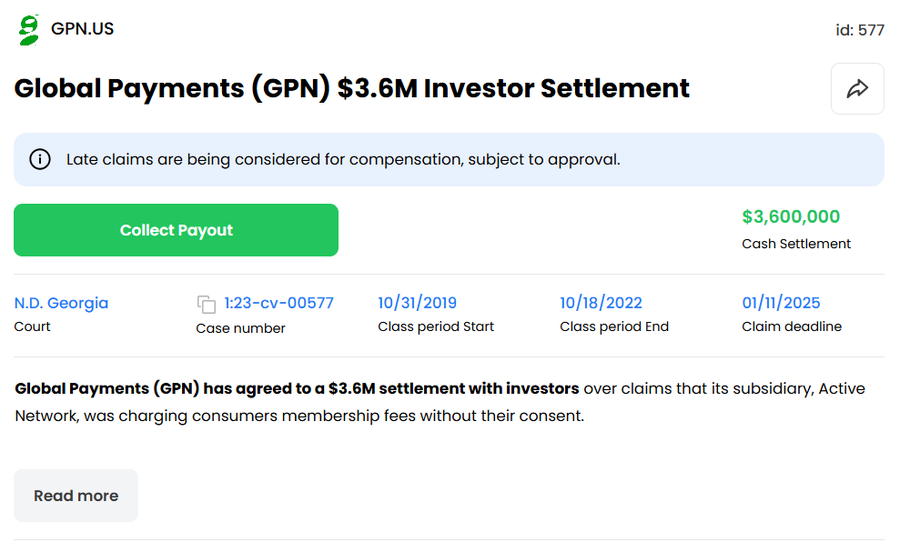Click the share arrow icon
900x552 pixels.
pos(857,89)
